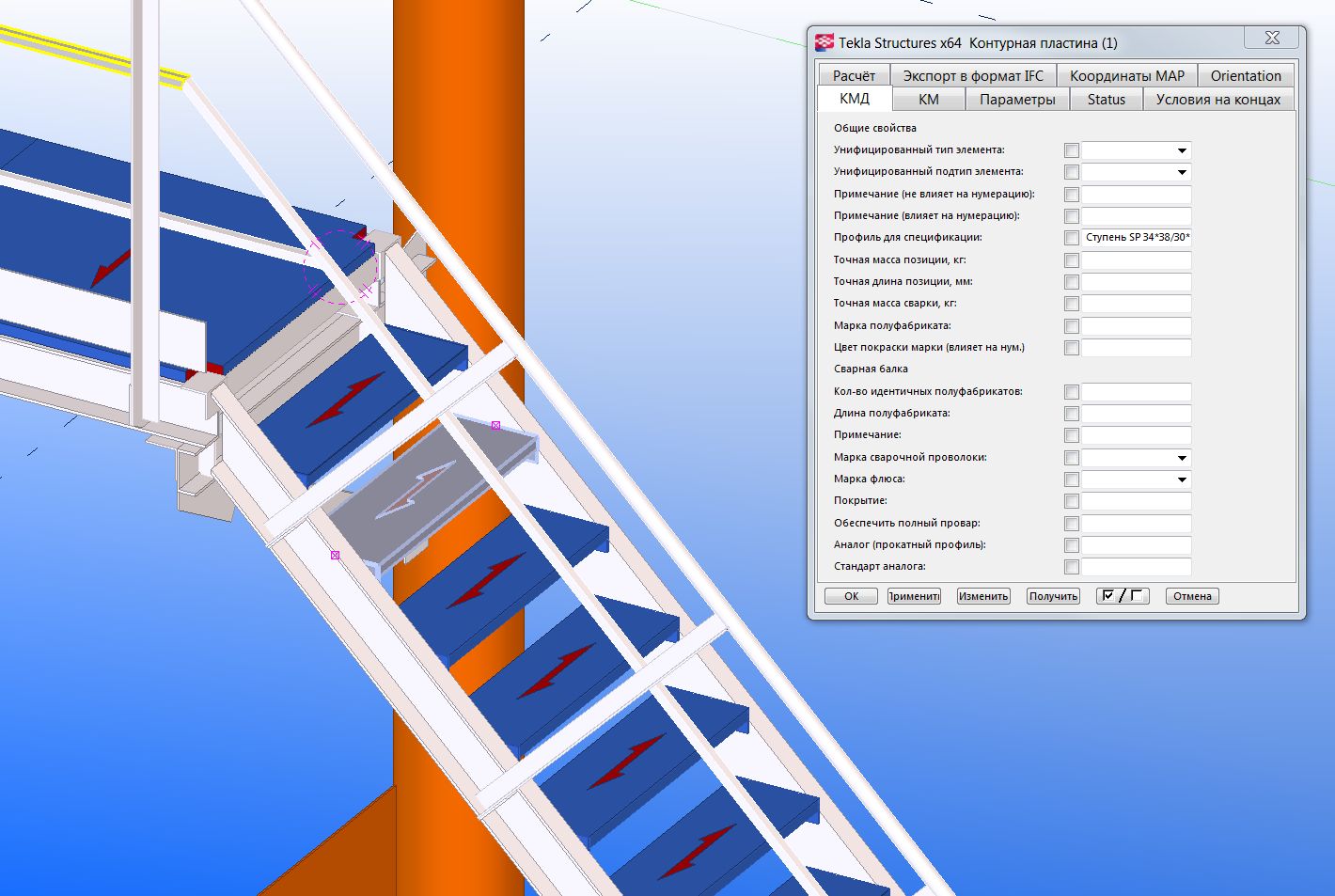1335x896 pixels.
Task: Open the Марка флюса dropdown list
Action: (x=1182, y=479)
